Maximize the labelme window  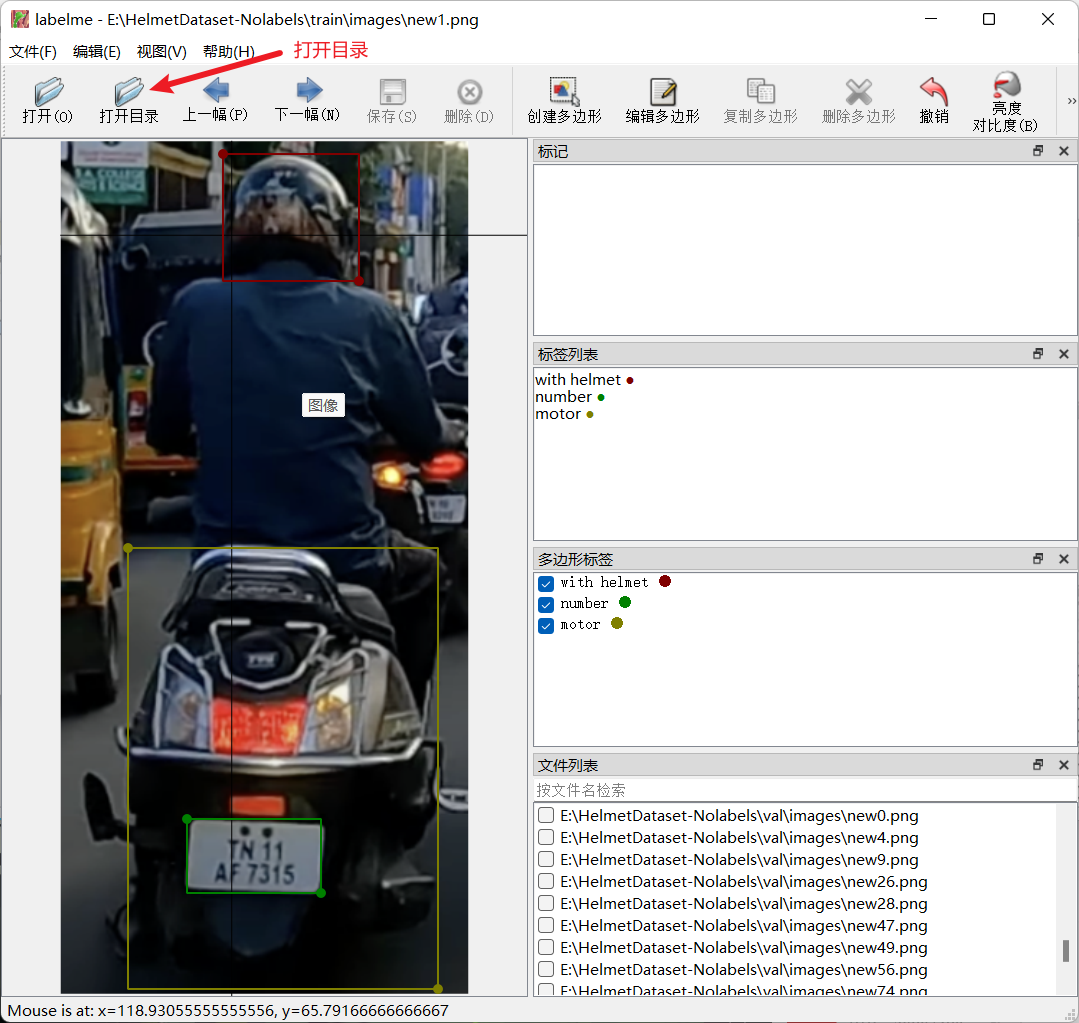click(x=989, y=19)
